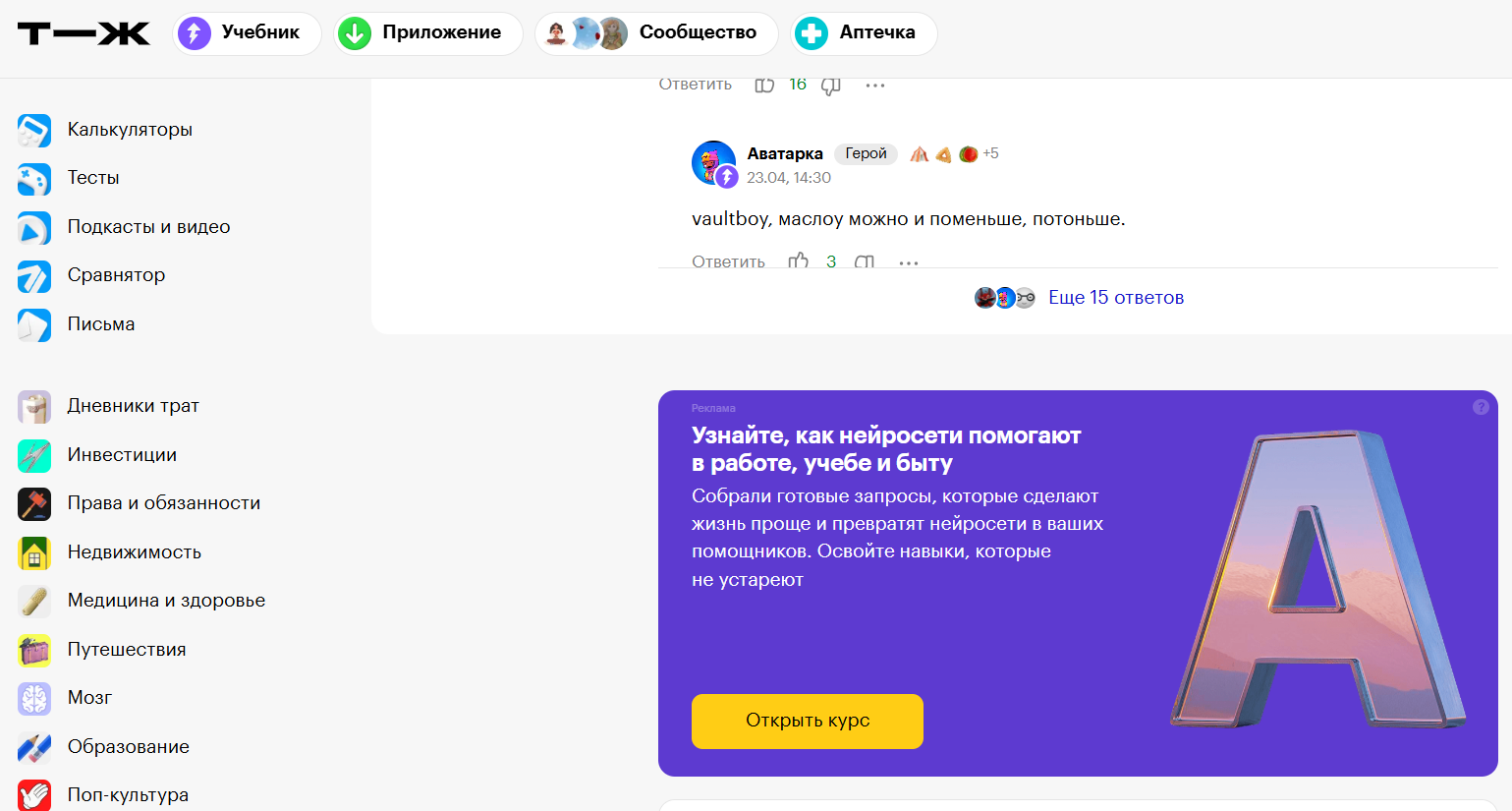
Task: Like the Аватарка comment with thumbs up
Action: 799,261
